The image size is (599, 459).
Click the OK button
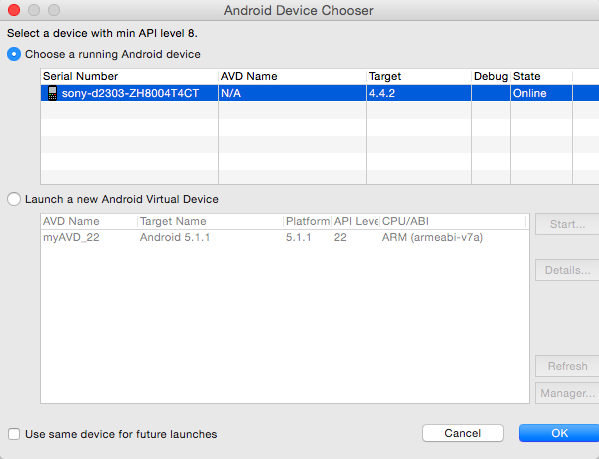pyautogui.click(x=559, y=433)
